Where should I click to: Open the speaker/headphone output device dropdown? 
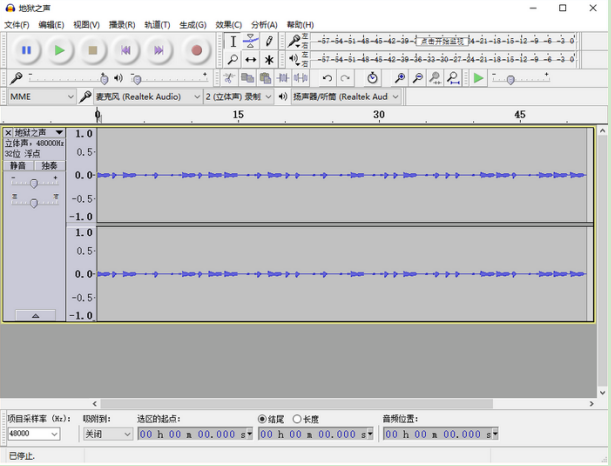[346, 97]
